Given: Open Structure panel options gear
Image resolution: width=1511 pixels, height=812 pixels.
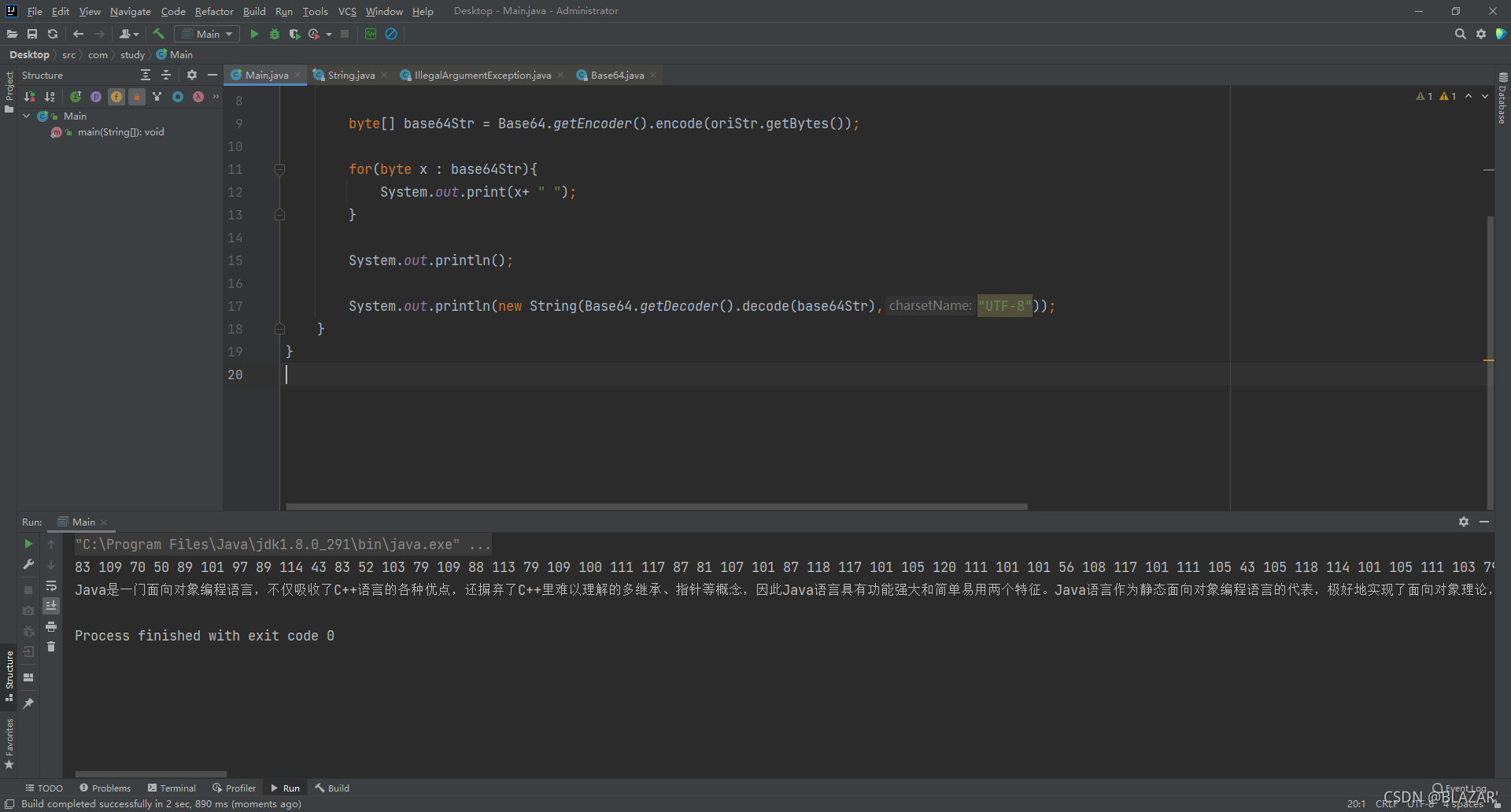Looking at the screenshot, I should 192,75.
